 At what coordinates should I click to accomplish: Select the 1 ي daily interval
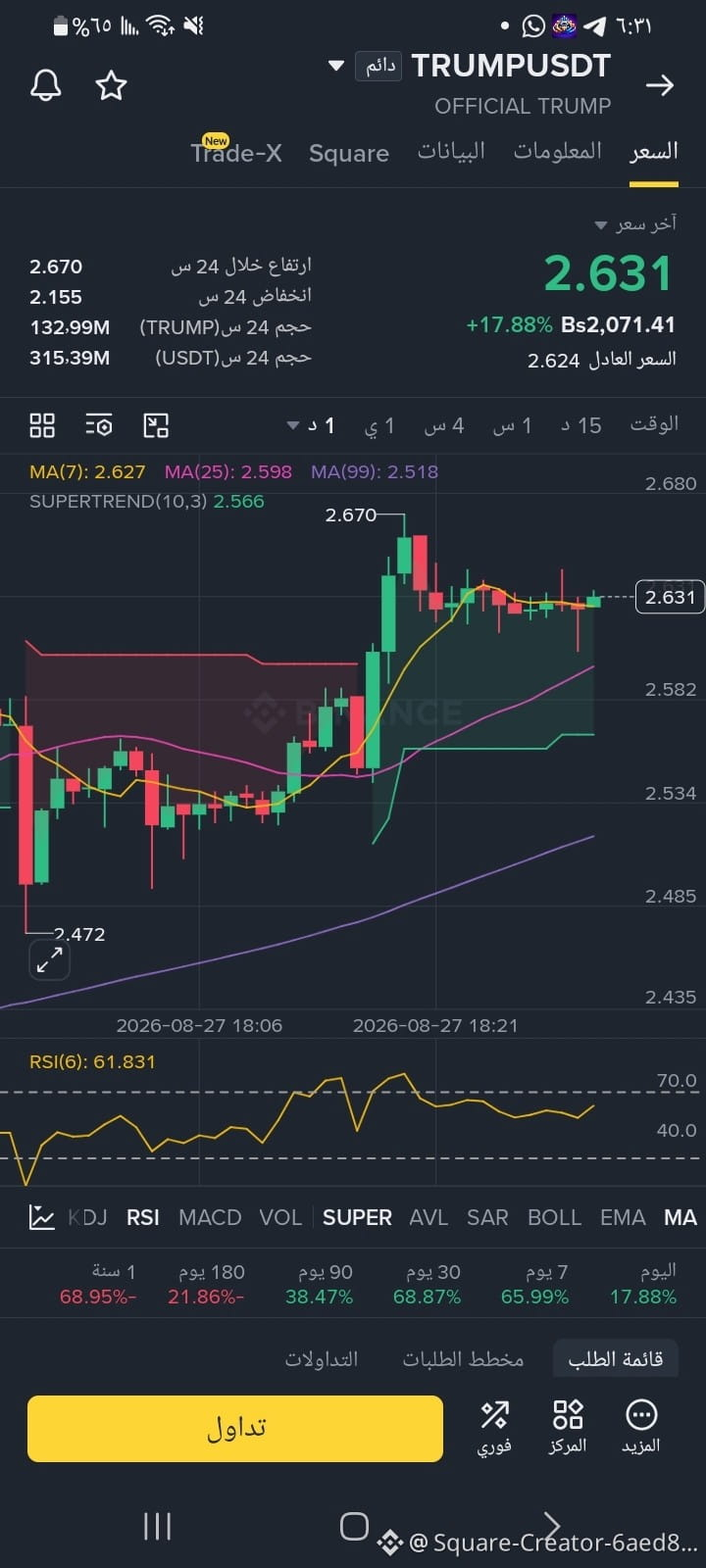click(x=379, y=425)
